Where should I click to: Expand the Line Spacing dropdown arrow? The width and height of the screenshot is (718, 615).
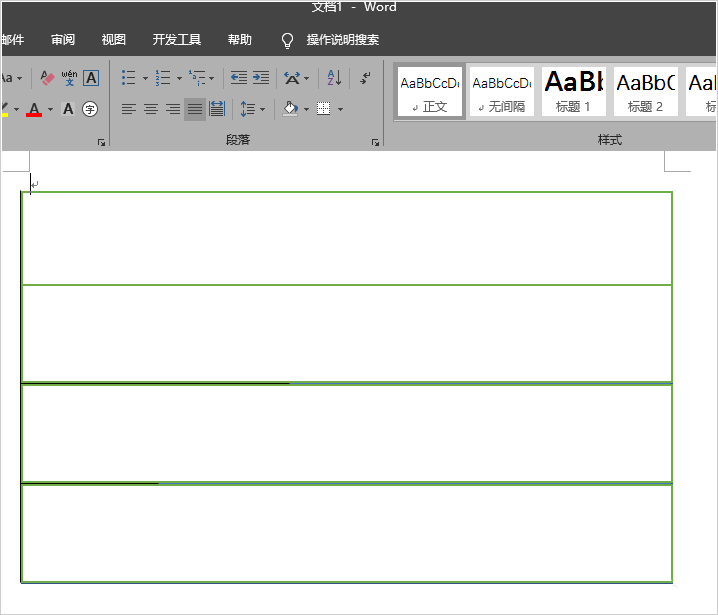[262, 109]
